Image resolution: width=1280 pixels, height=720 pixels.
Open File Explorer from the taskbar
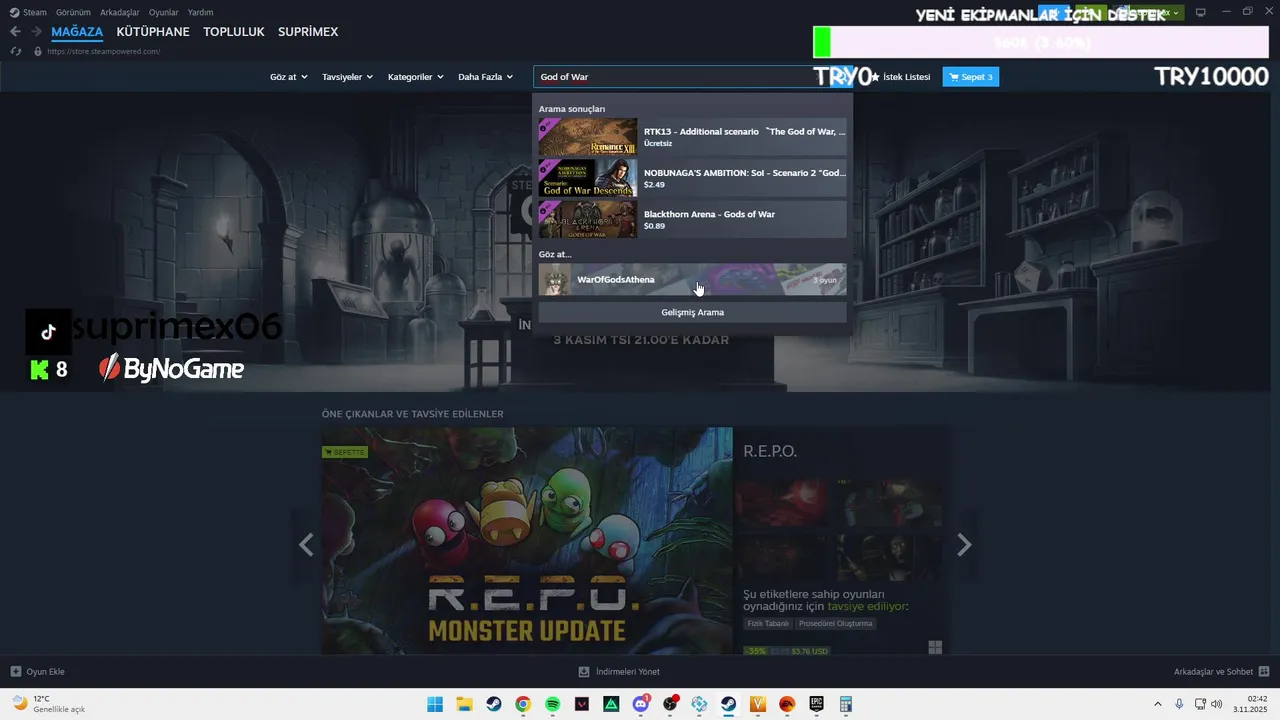click(x=465, y=704)
